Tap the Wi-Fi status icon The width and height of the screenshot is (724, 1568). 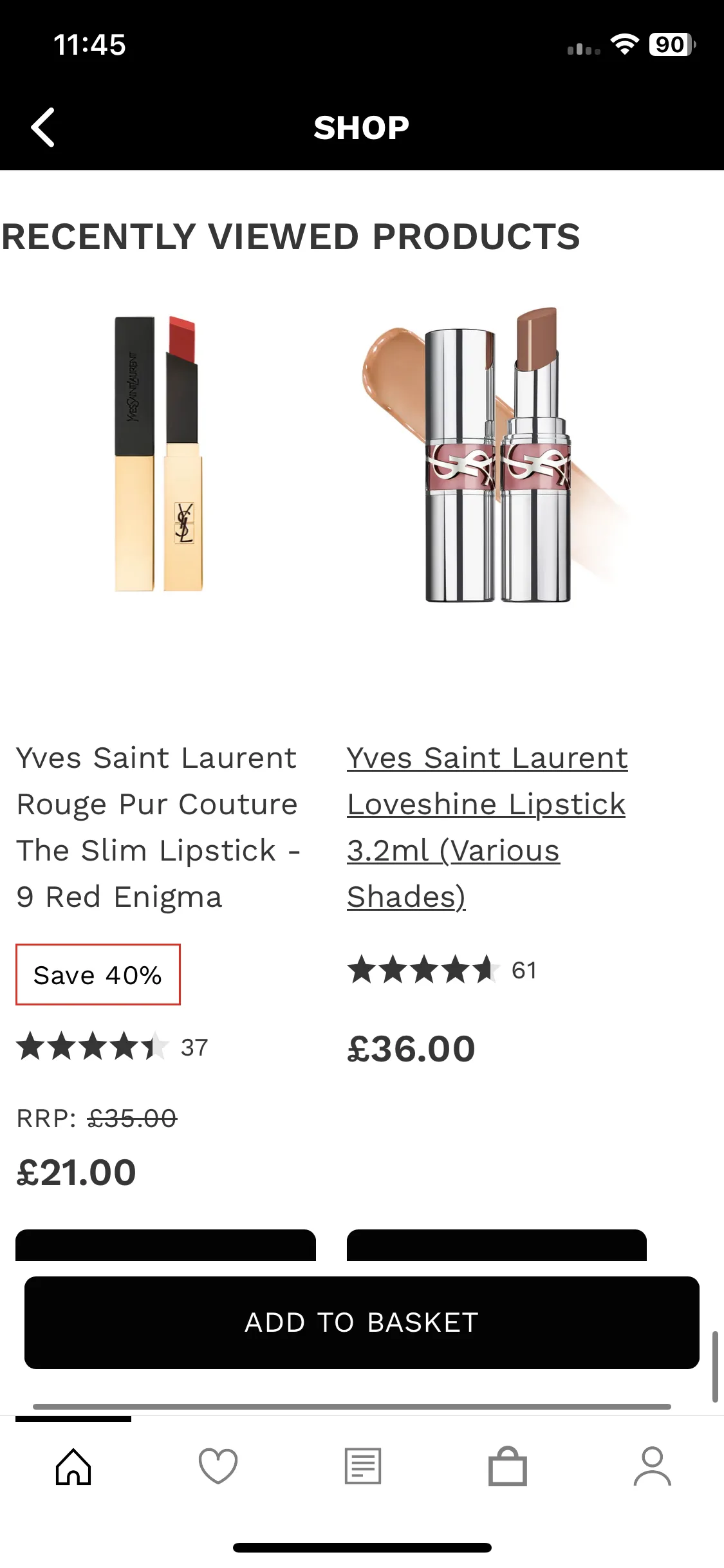(624, 44)
